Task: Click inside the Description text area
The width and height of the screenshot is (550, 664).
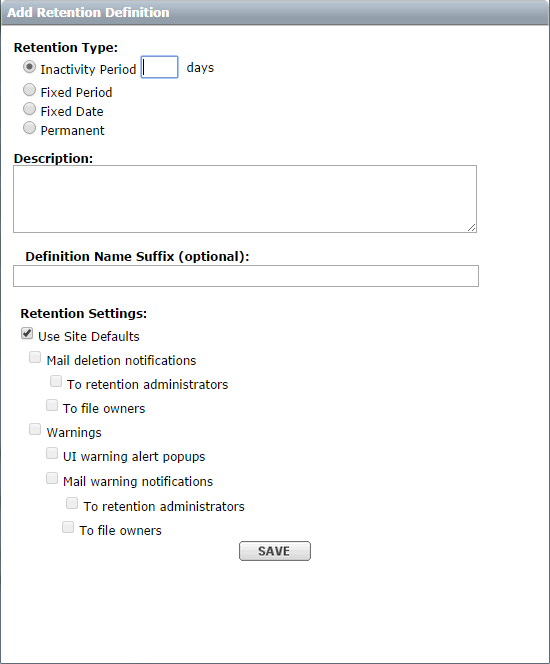Action: 245,199
